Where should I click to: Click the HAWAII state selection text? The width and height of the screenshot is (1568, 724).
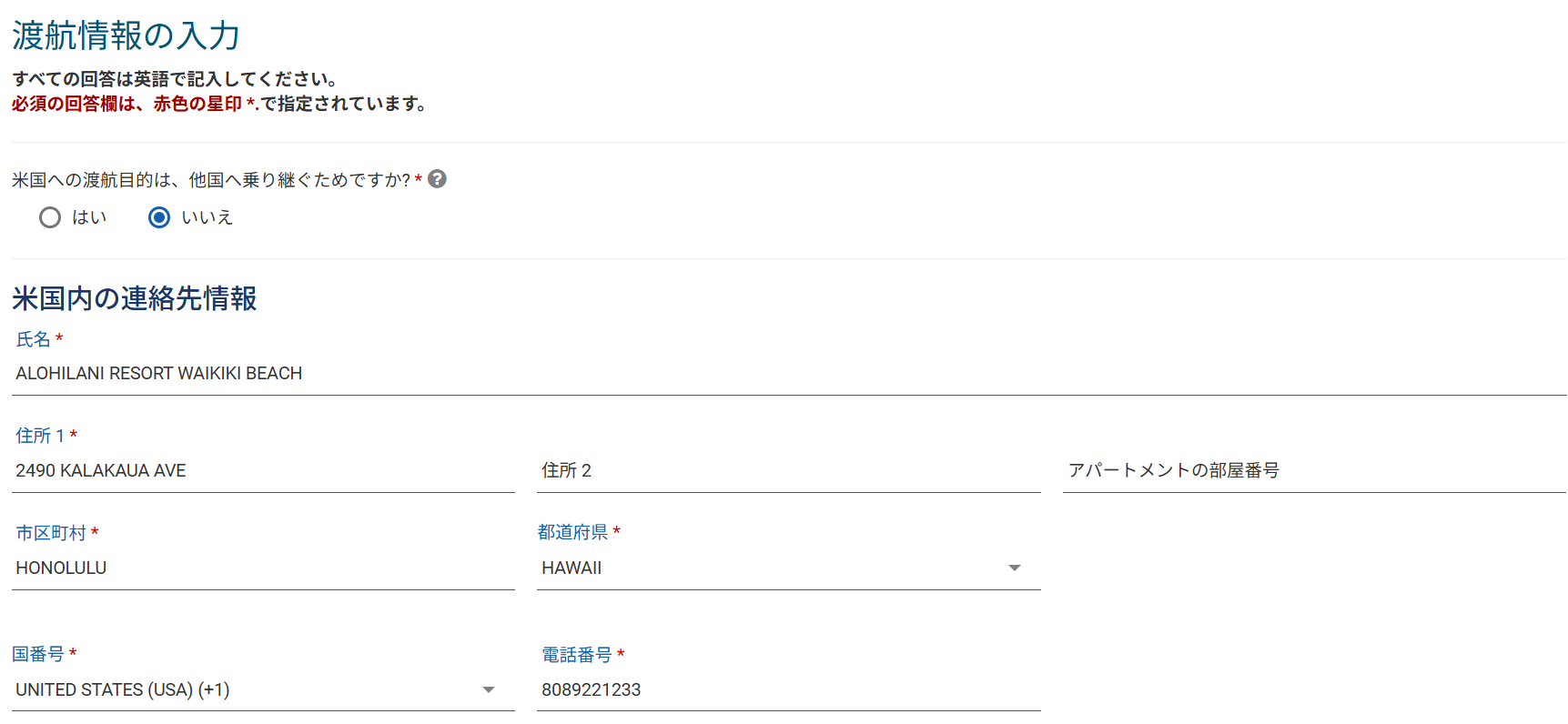pyautogui.click(x=572, y=568)
